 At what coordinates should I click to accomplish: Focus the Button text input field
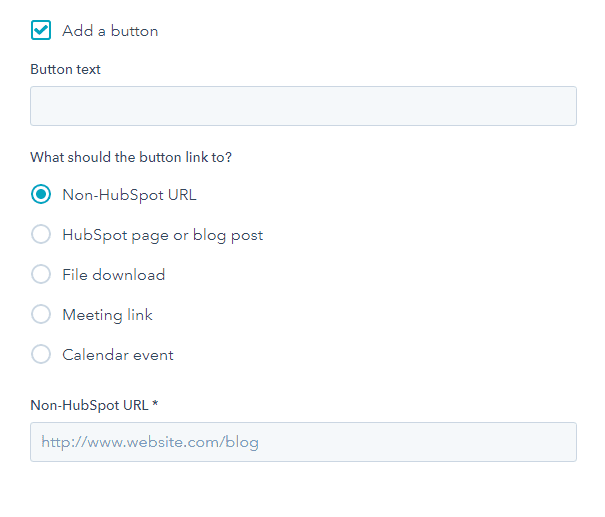click(303, 106)
